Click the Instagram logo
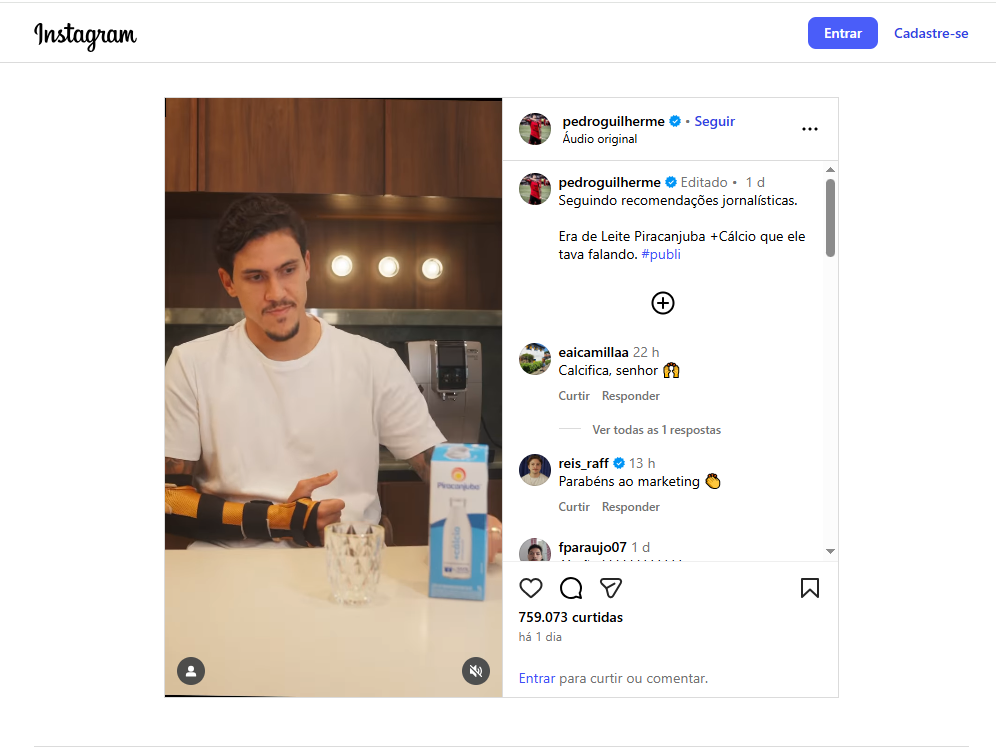Screen dimensions: 996x748 point(86,35)
